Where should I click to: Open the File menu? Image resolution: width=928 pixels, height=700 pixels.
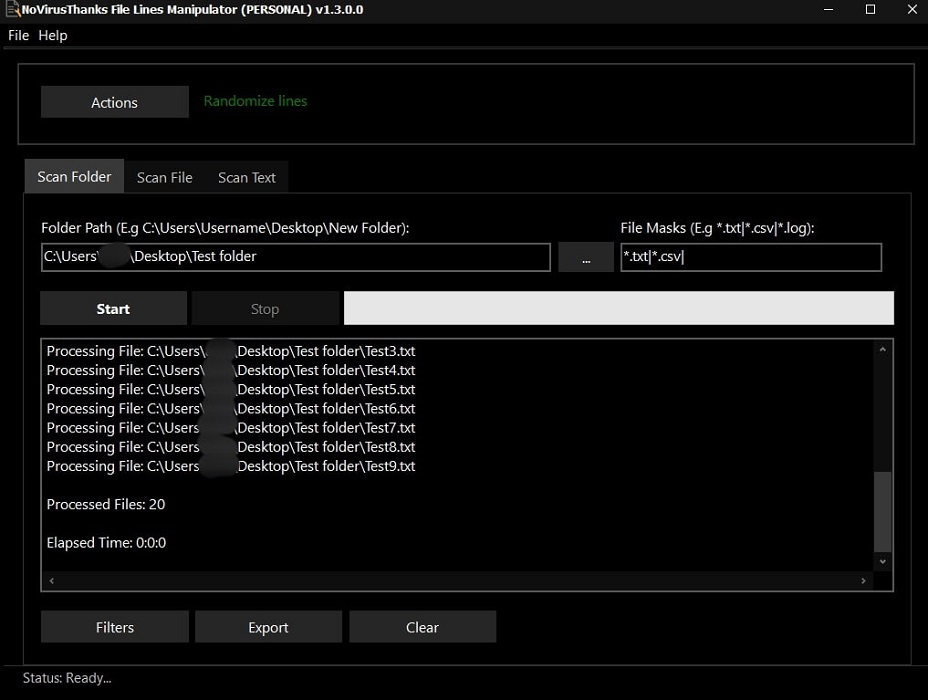[17, 35]
